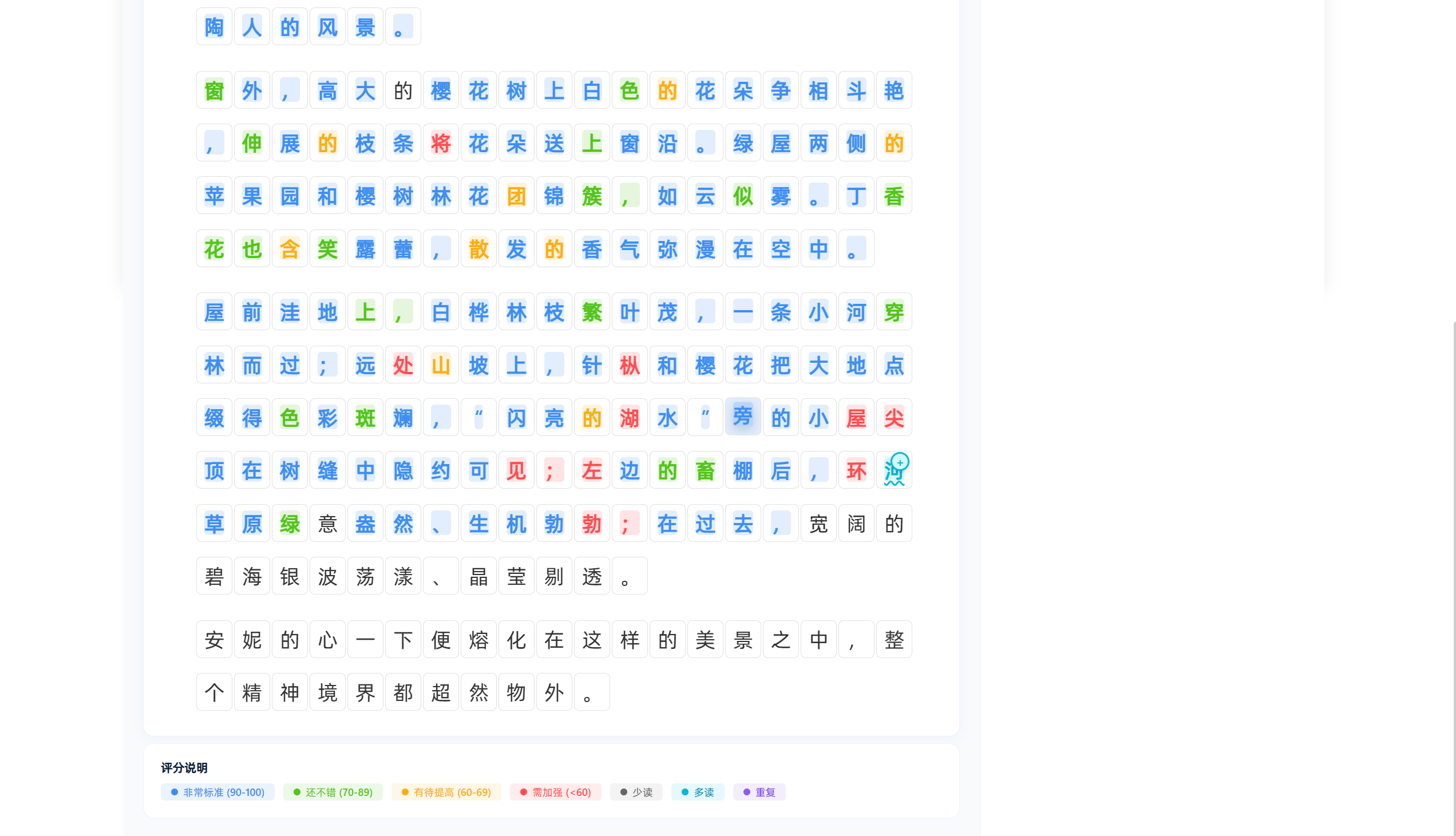Click the unscored 超 character tile
The height and width of the screenshot is (836, 1456).
[441, 692]
